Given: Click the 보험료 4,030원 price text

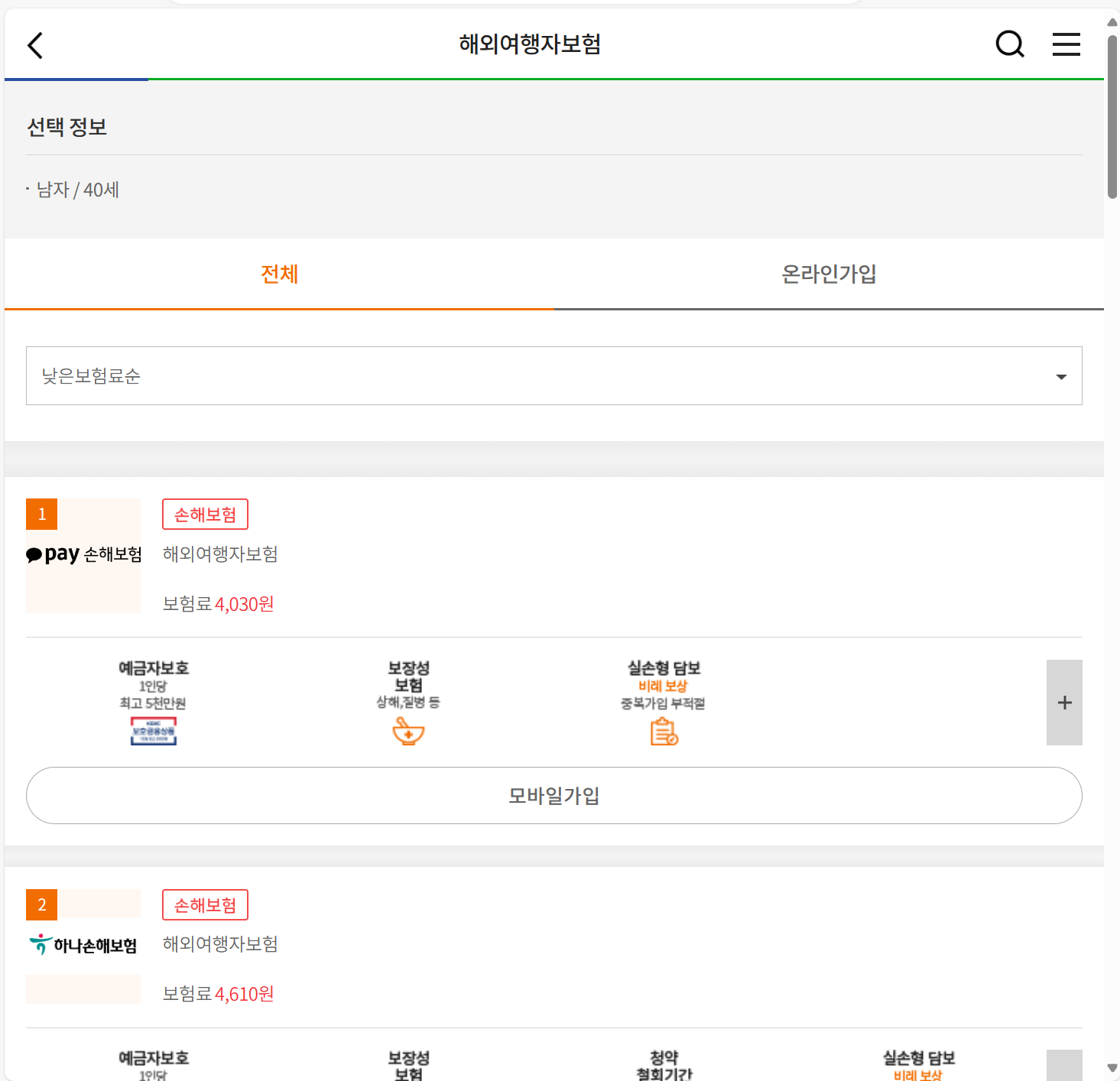Looking at the screenshot, I should pyautogui.click(x=219, y=604).
